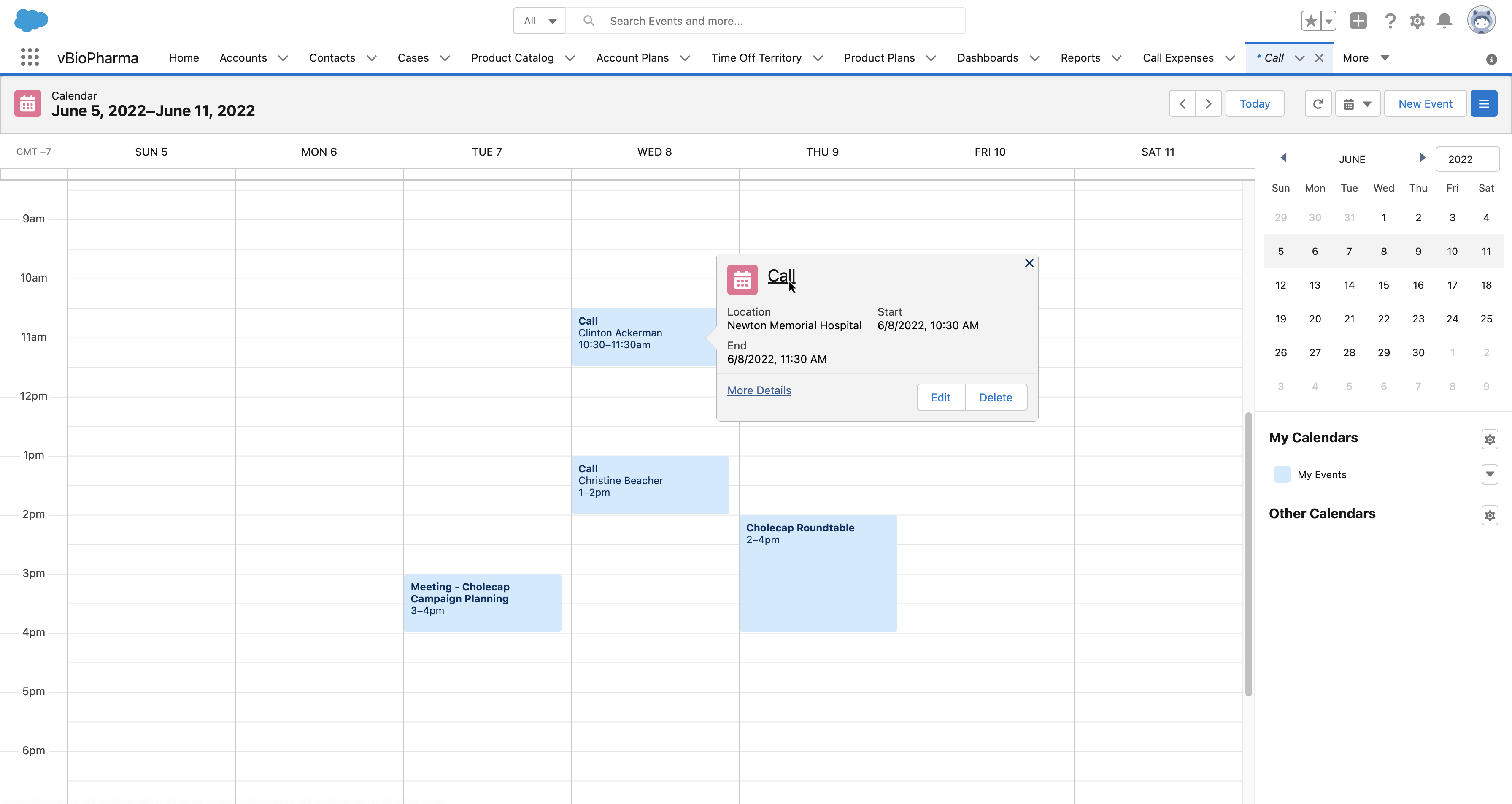Expand the Accounts navigation dropdown
1512x804 pixels.
(x=283, y=57)
